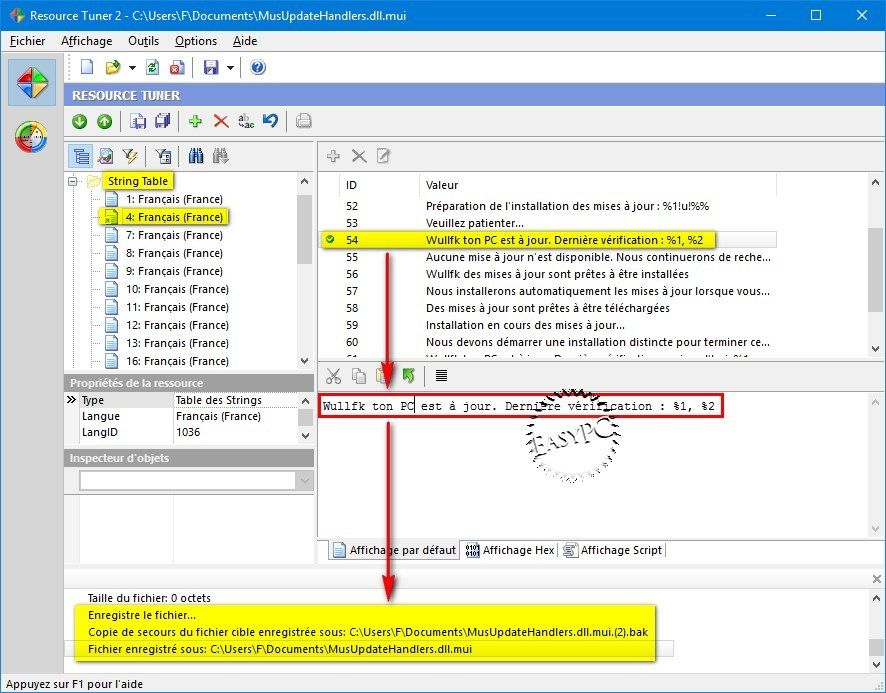Click the delete string entry X icon
Image resolution: width=886 pixels, height=693 pixels.
[359, 156]
